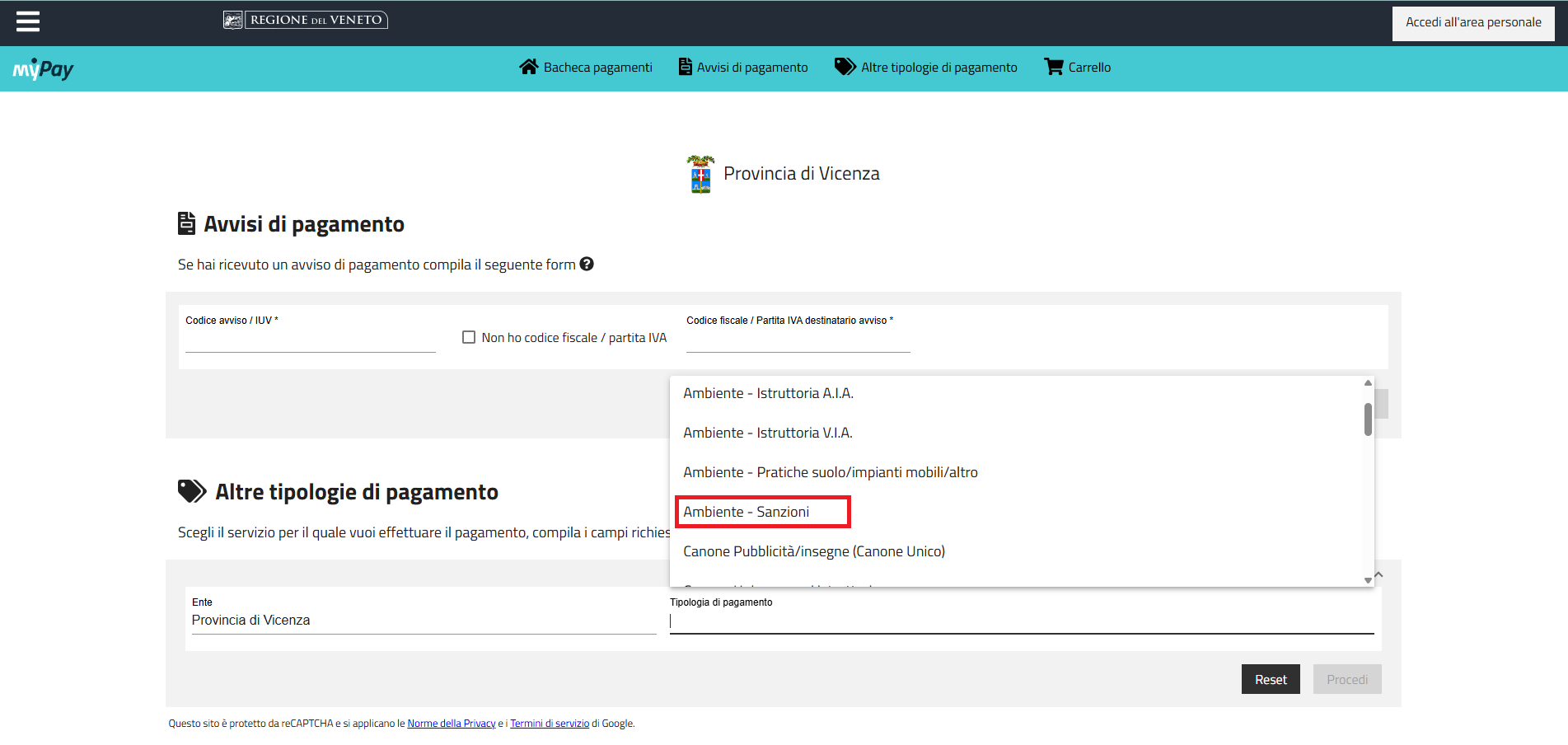This screenshot has width=1568, height=745.
Task: Click the Regione del Veneto logo
Action: click(305, 20)
